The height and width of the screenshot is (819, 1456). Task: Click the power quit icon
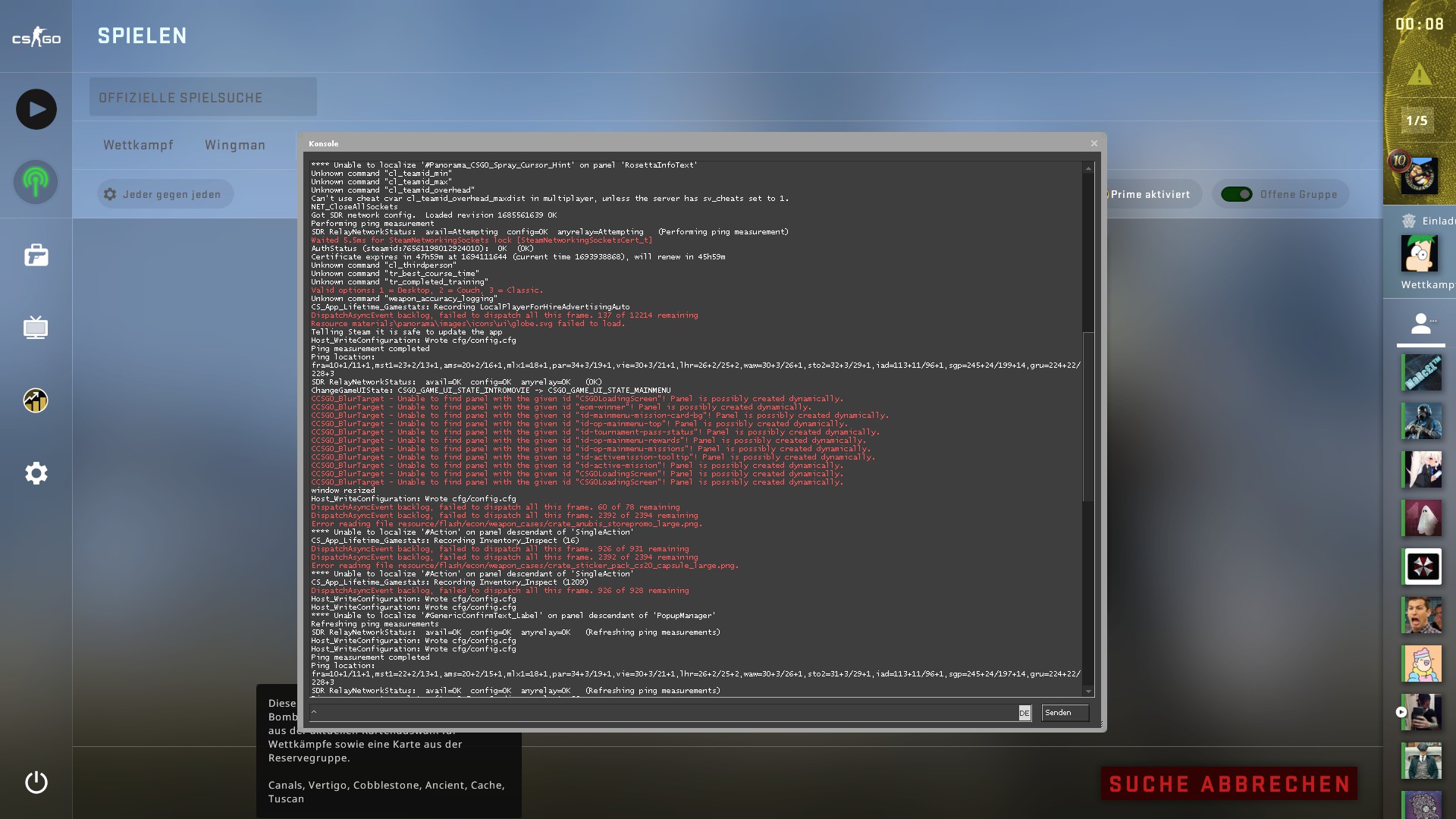tap(36, 782)
